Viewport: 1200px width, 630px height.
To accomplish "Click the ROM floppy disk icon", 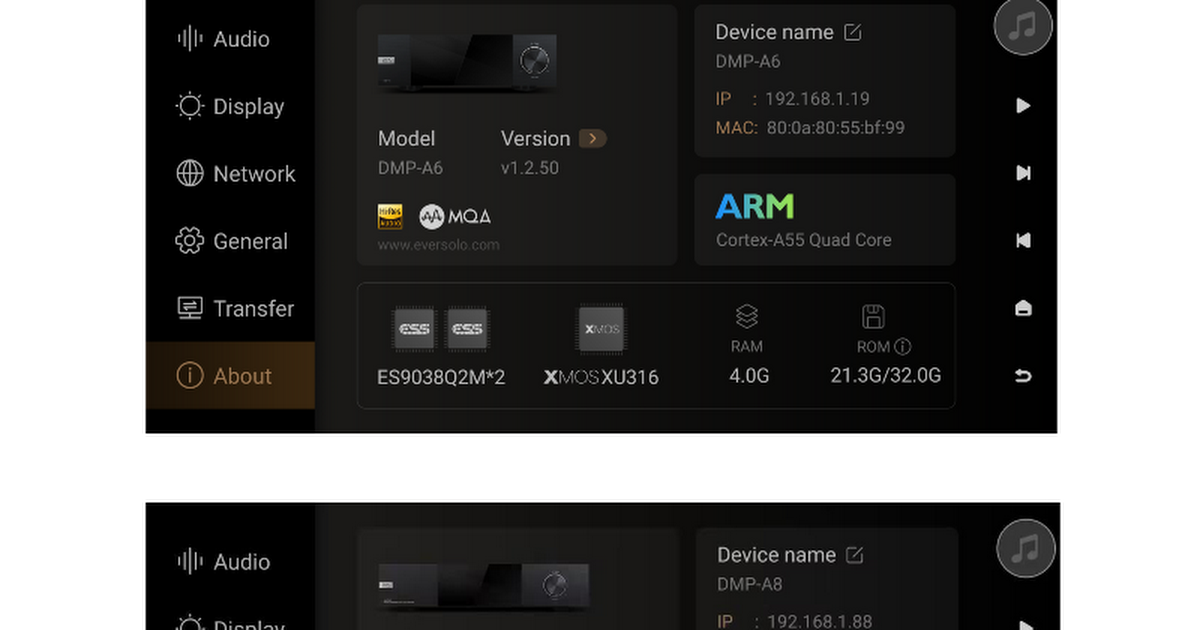I will pyautogui.click(x=873, y=317).
